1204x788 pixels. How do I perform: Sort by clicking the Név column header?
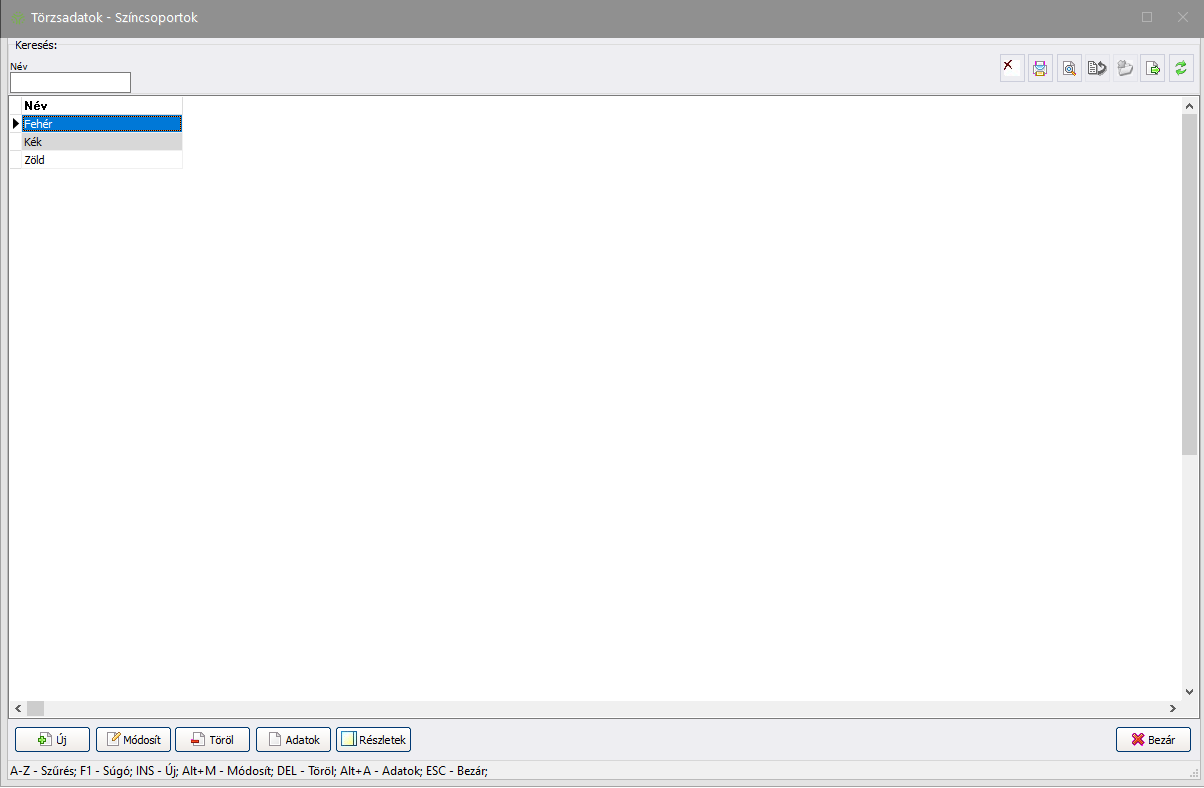(x=101, y=105)
